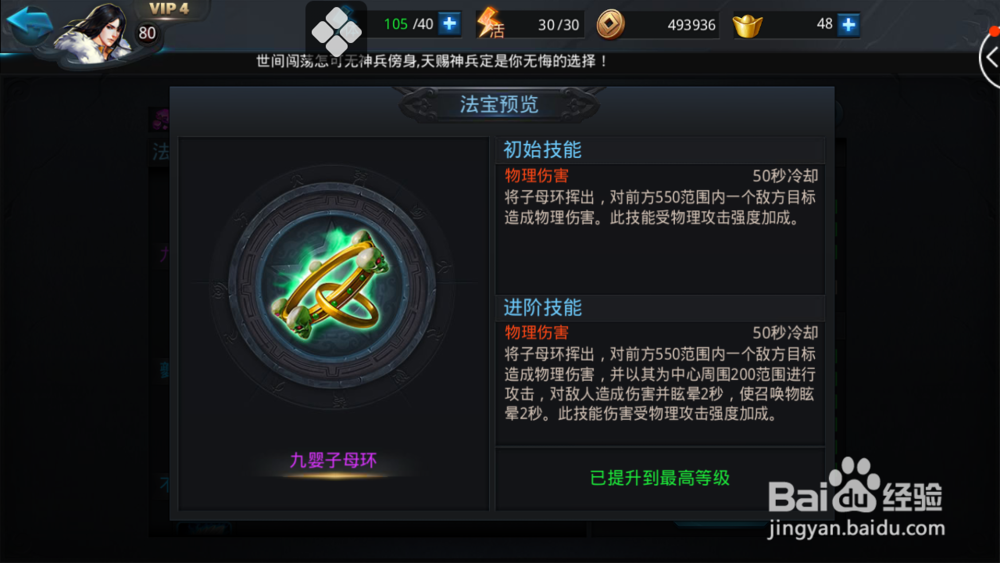Click the four-diamond virtual pad icon
The height and width of the screenshot is (563, 1000).
(x=336, y=31)
